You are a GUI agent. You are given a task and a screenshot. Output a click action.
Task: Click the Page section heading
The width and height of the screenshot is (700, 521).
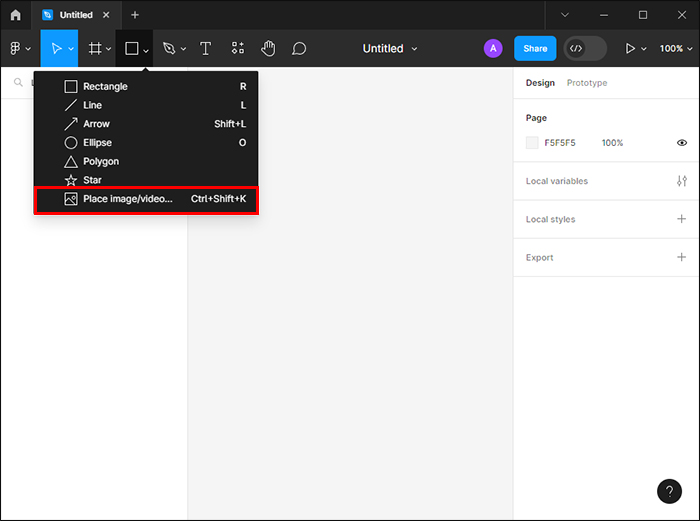[536, 118]
